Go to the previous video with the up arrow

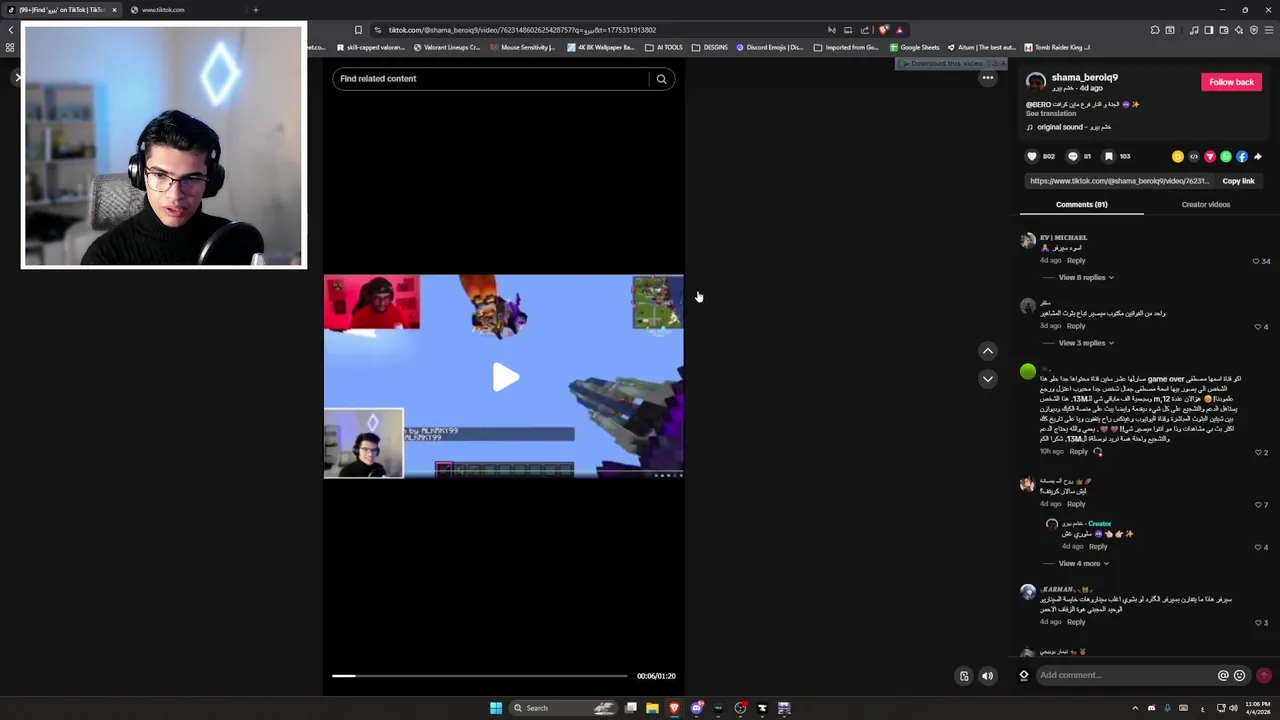987,351
